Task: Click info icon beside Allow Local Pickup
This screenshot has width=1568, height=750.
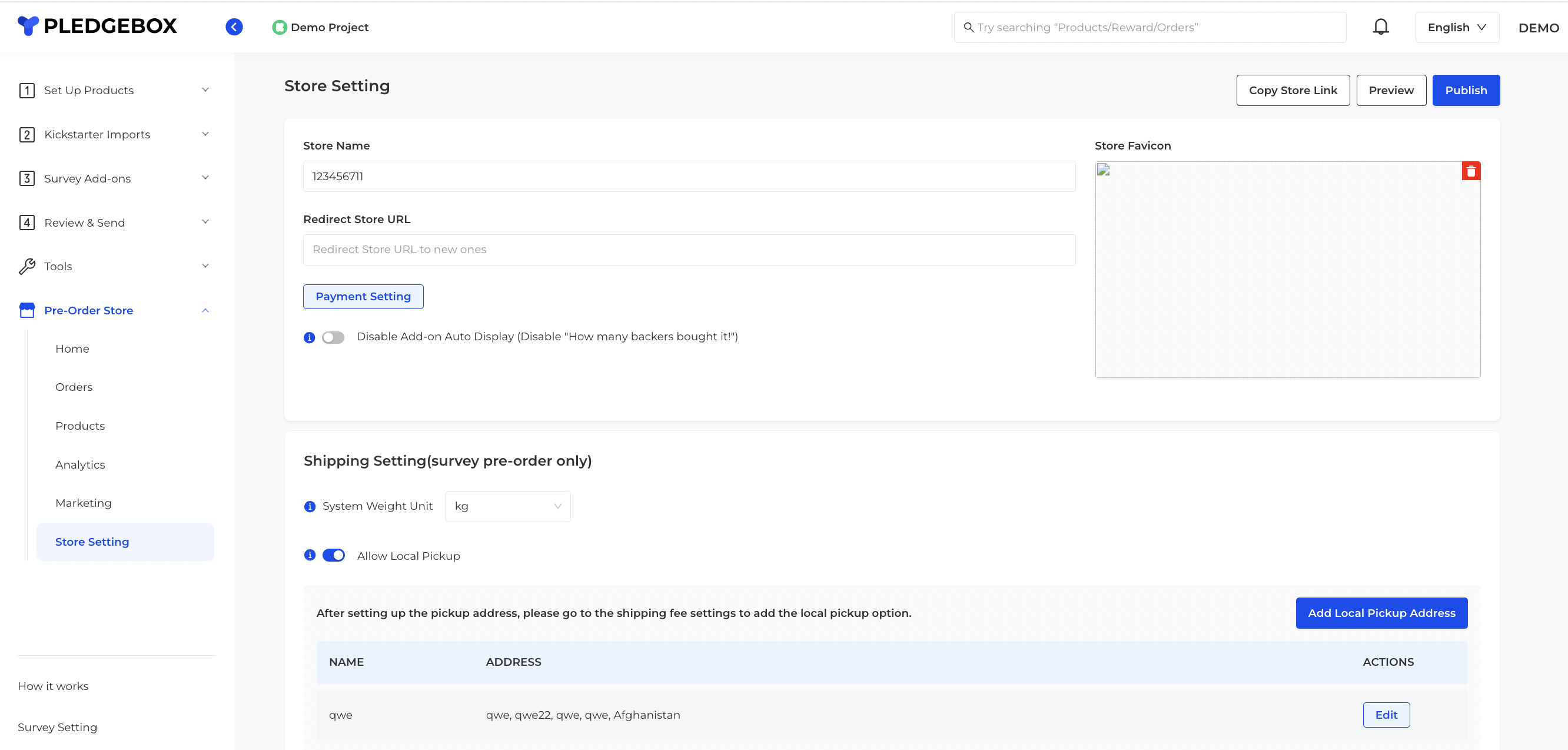Action: coord(310,555)
